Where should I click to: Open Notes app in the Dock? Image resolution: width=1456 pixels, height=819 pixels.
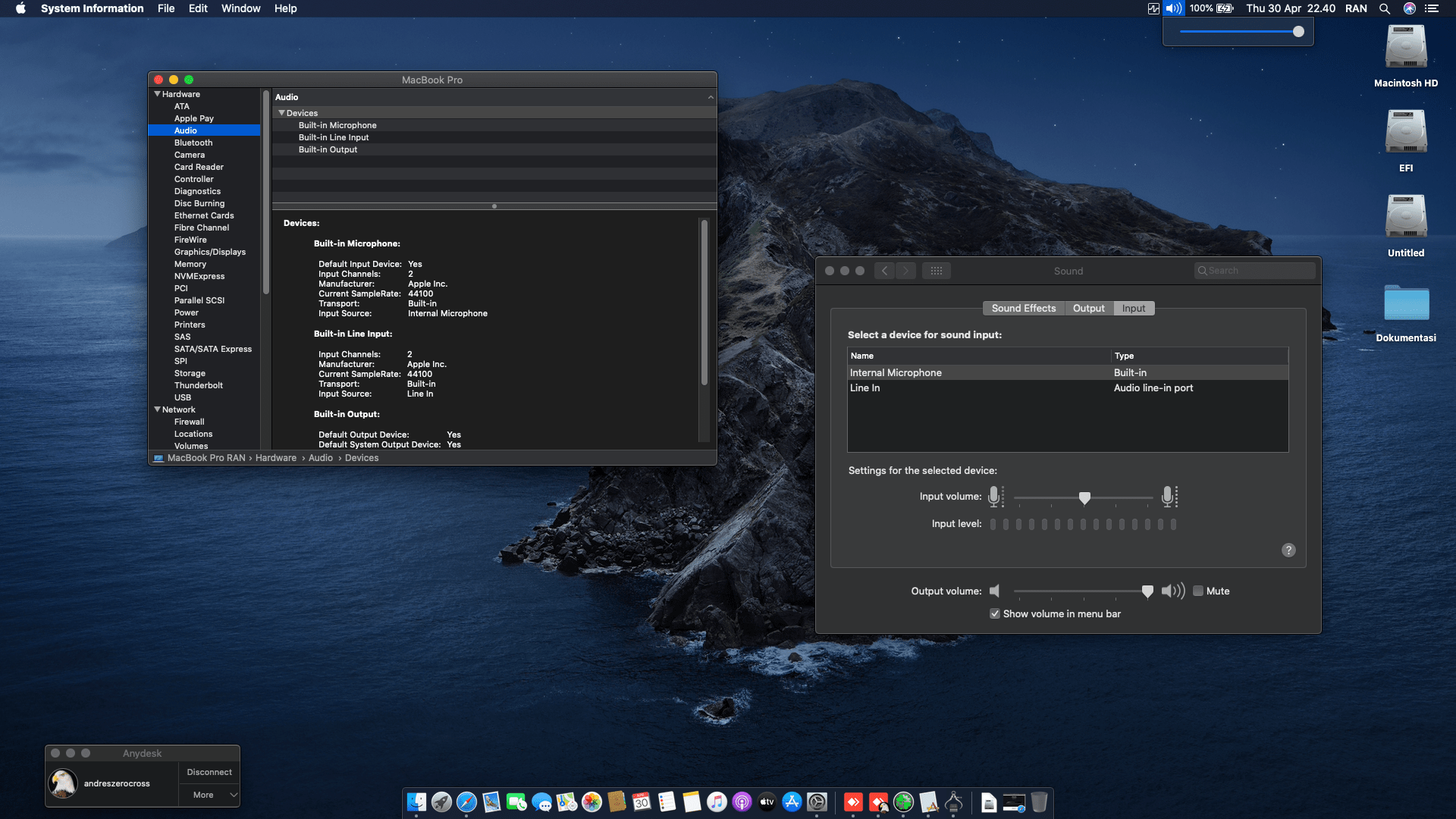pos(692,802)
